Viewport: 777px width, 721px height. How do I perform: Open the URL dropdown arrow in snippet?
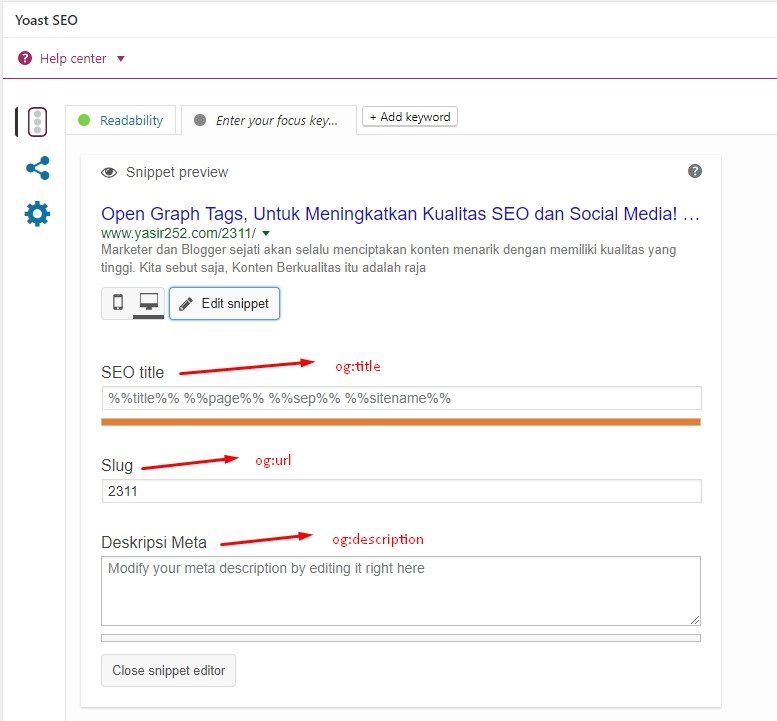[x=266, y=233]
